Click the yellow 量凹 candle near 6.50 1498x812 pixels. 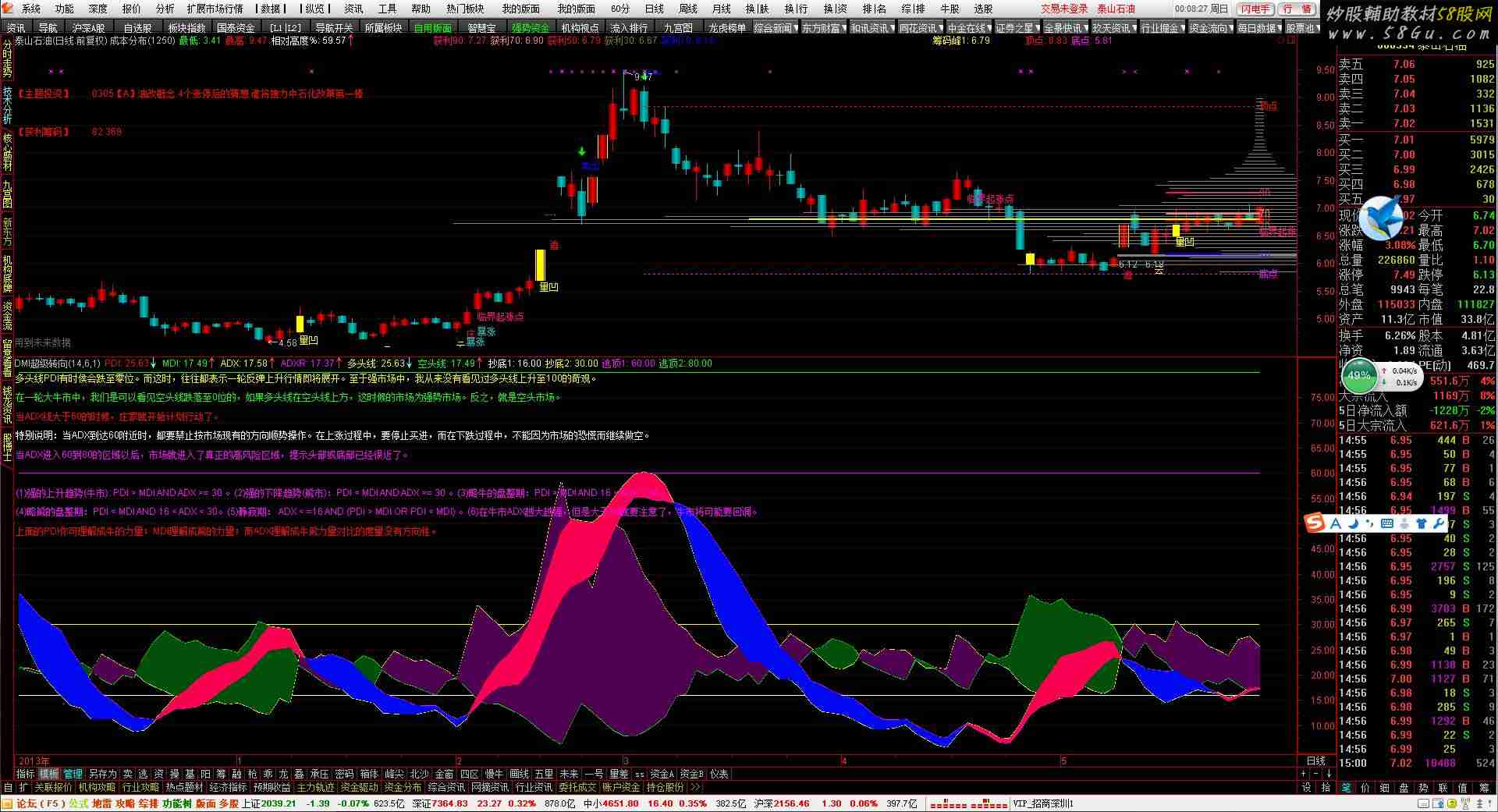[1176, 231]
